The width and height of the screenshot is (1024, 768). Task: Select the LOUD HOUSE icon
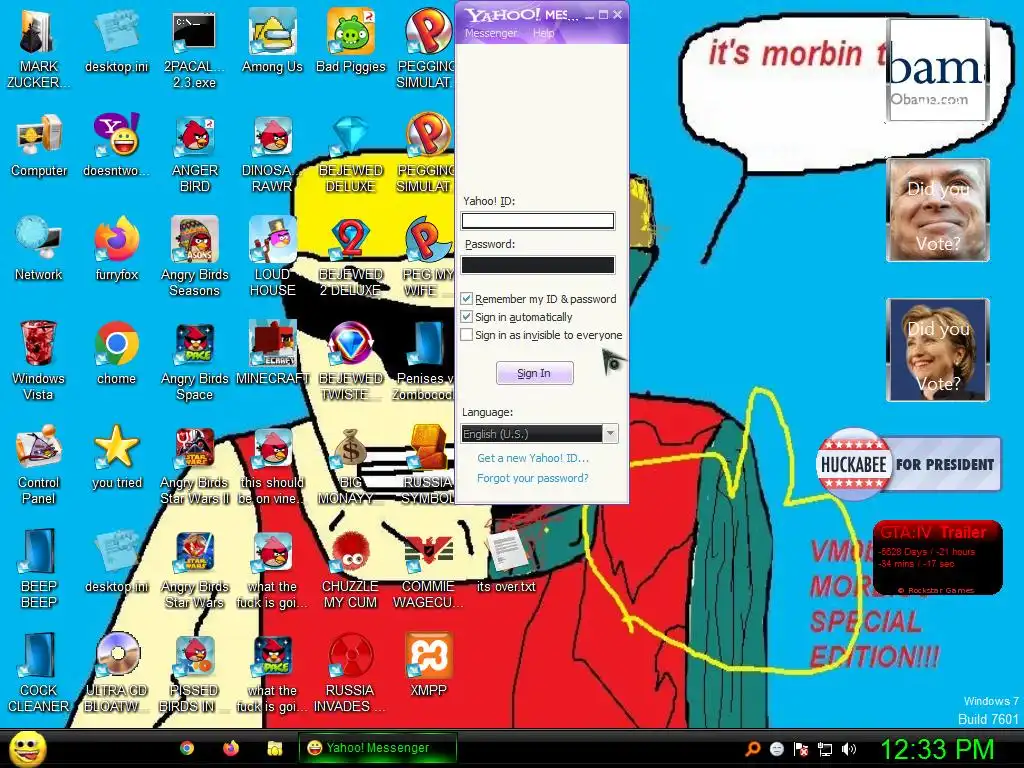[272, 257]
